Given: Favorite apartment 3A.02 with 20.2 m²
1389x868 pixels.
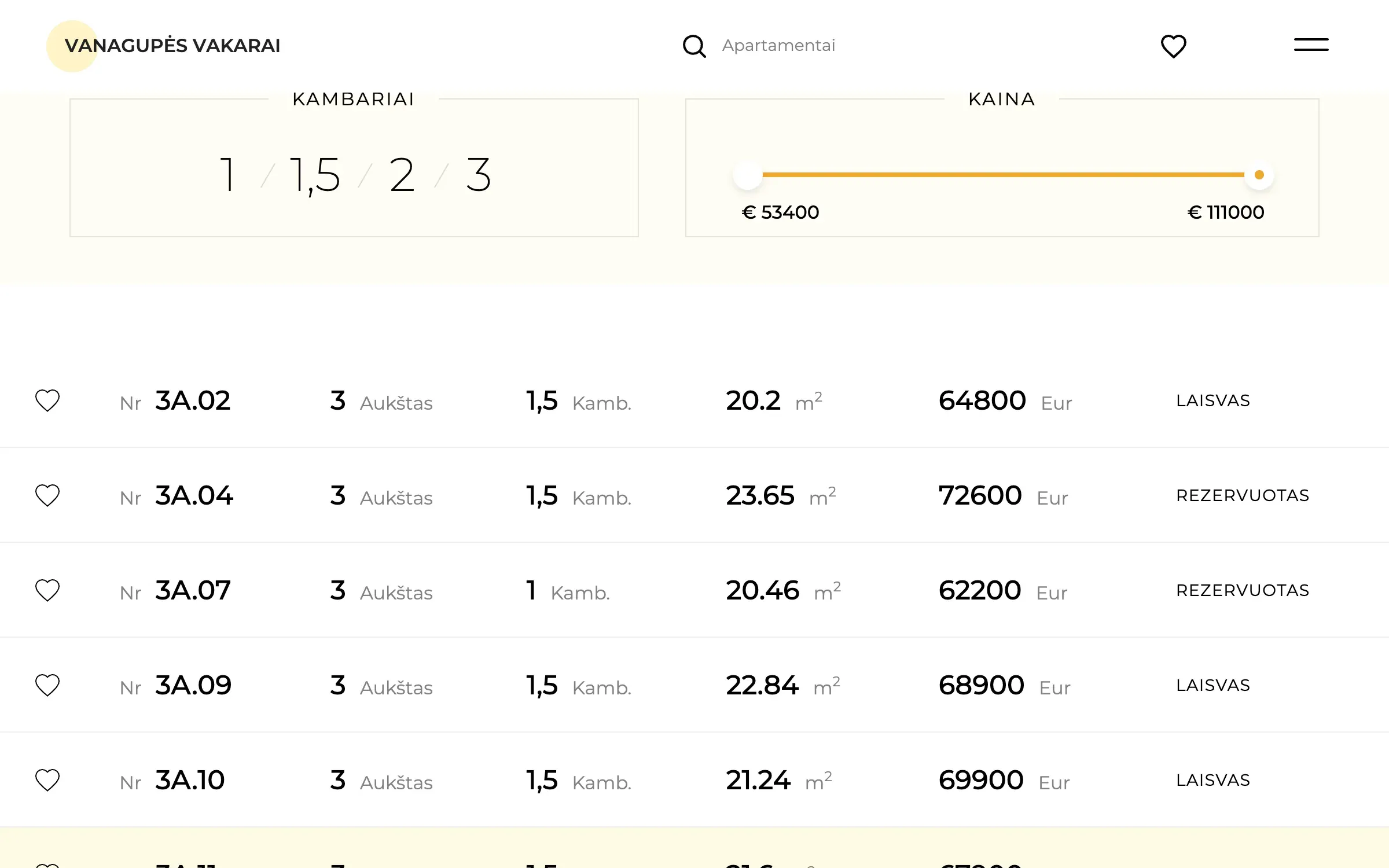Looking at the screenshot, I should click(x=47, y=400).
